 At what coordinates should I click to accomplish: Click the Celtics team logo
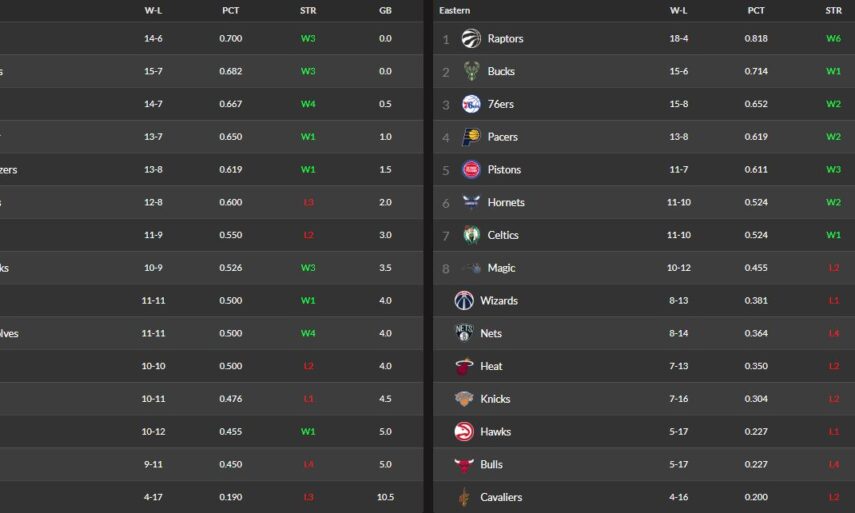point(471,236)
